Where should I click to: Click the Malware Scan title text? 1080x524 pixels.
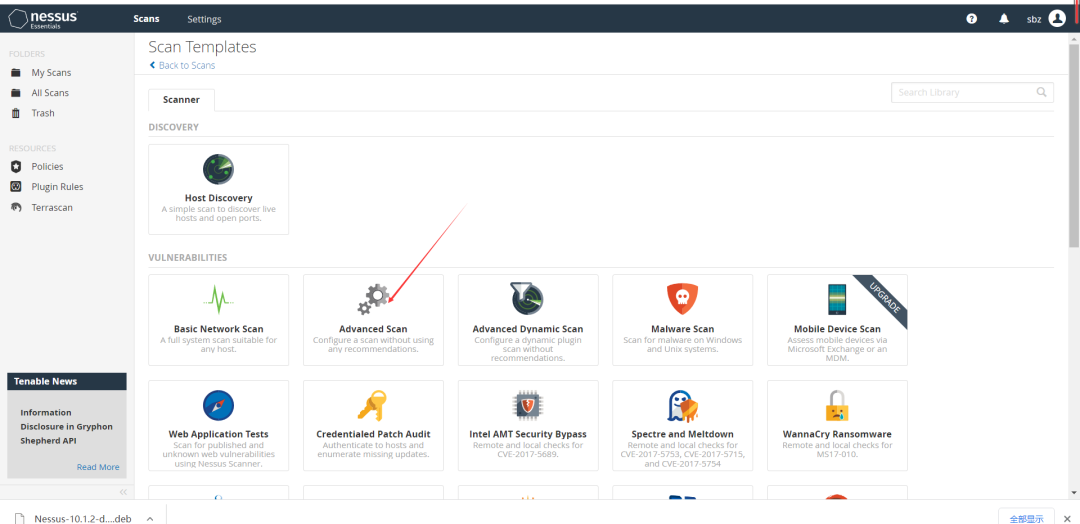coord(683,329)
